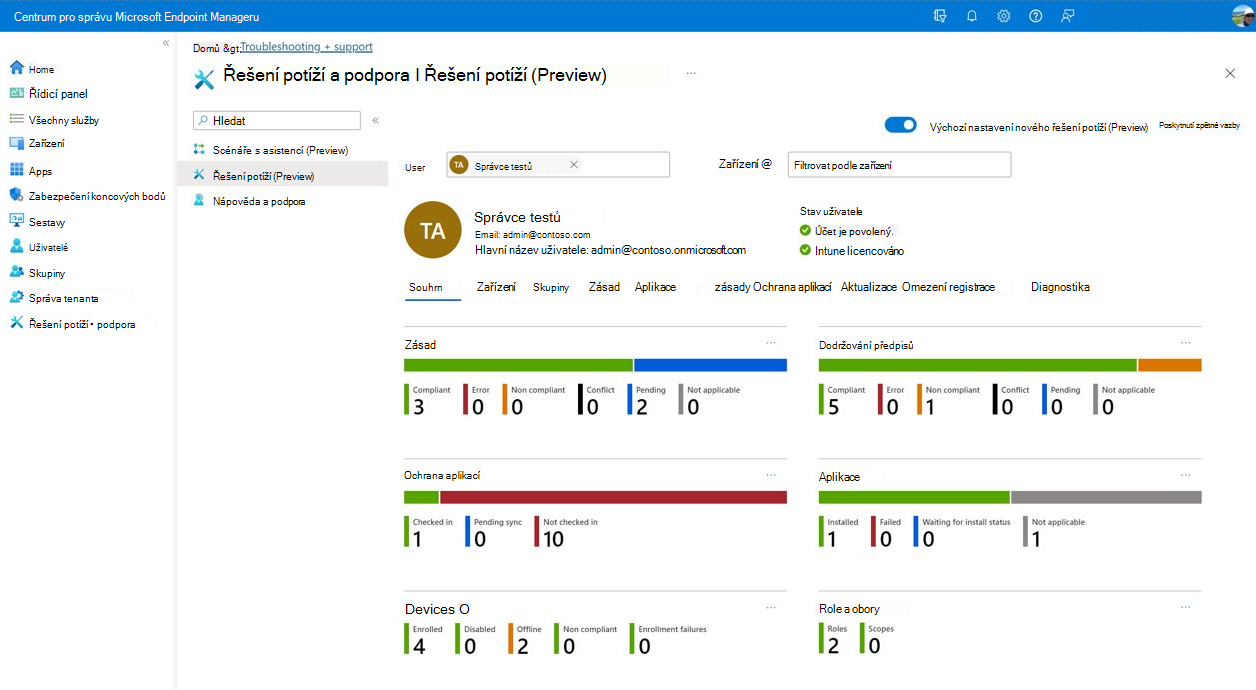This screenshot has height=690, width=1256.
Task: Click Not checked in count 10
Action: 553,539
